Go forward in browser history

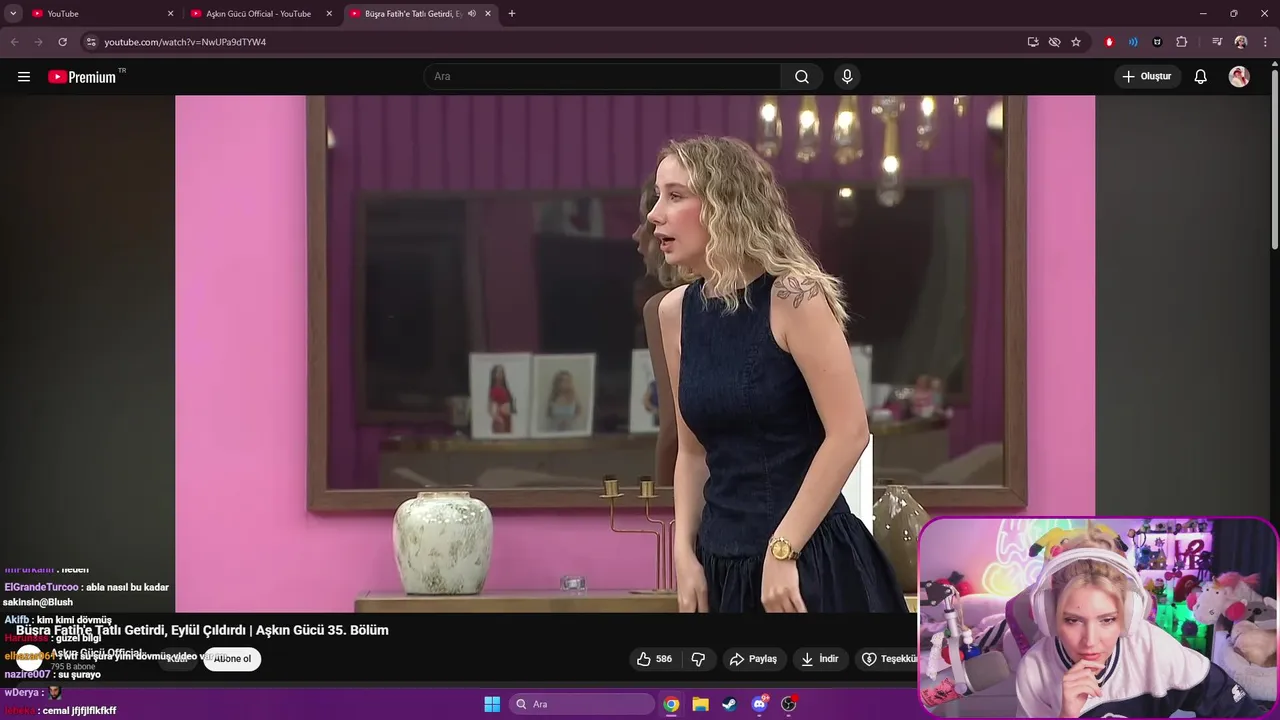(x=38, y=42)
